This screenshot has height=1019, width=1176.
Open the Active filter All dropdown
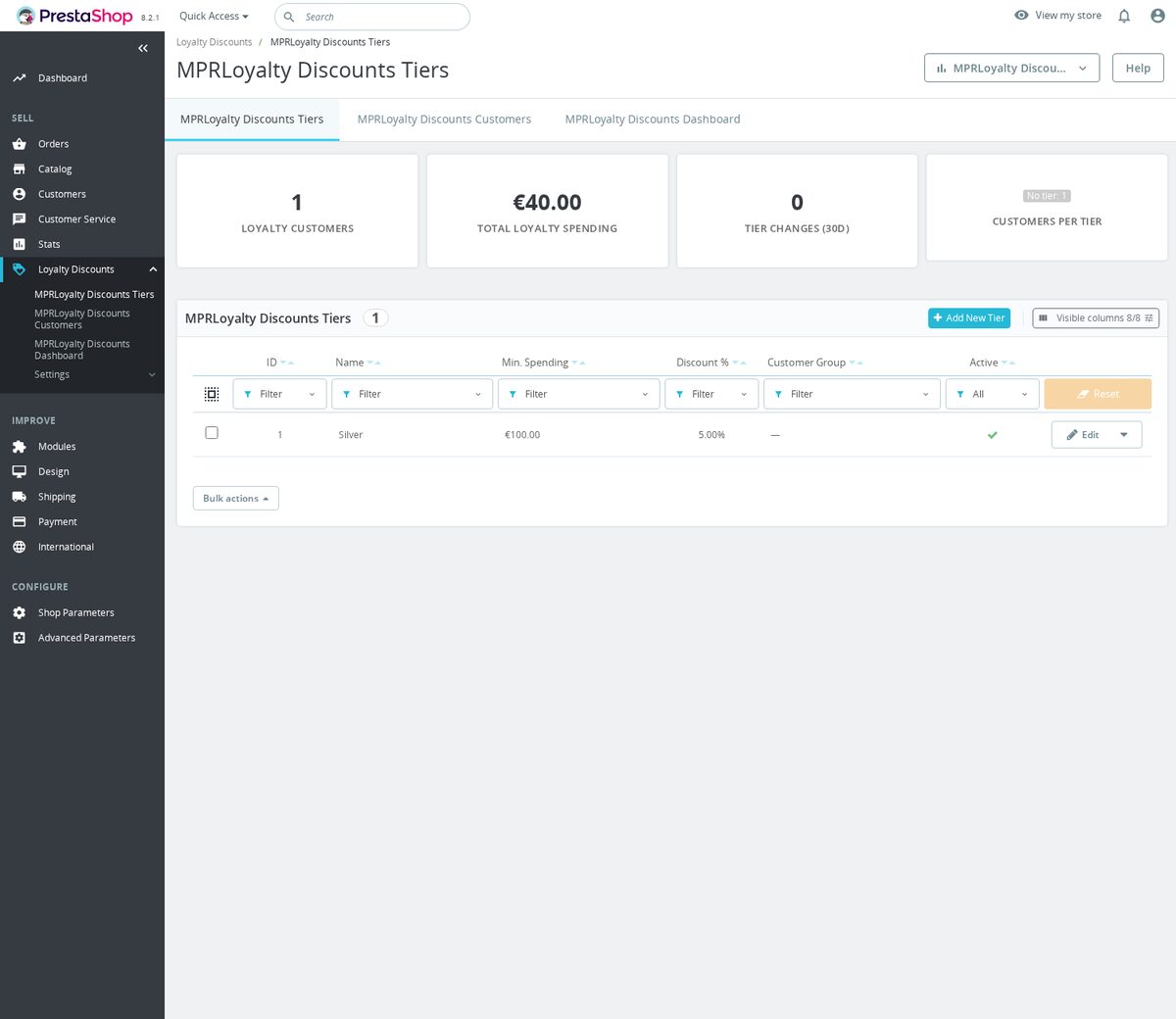(x=992, y=394)
